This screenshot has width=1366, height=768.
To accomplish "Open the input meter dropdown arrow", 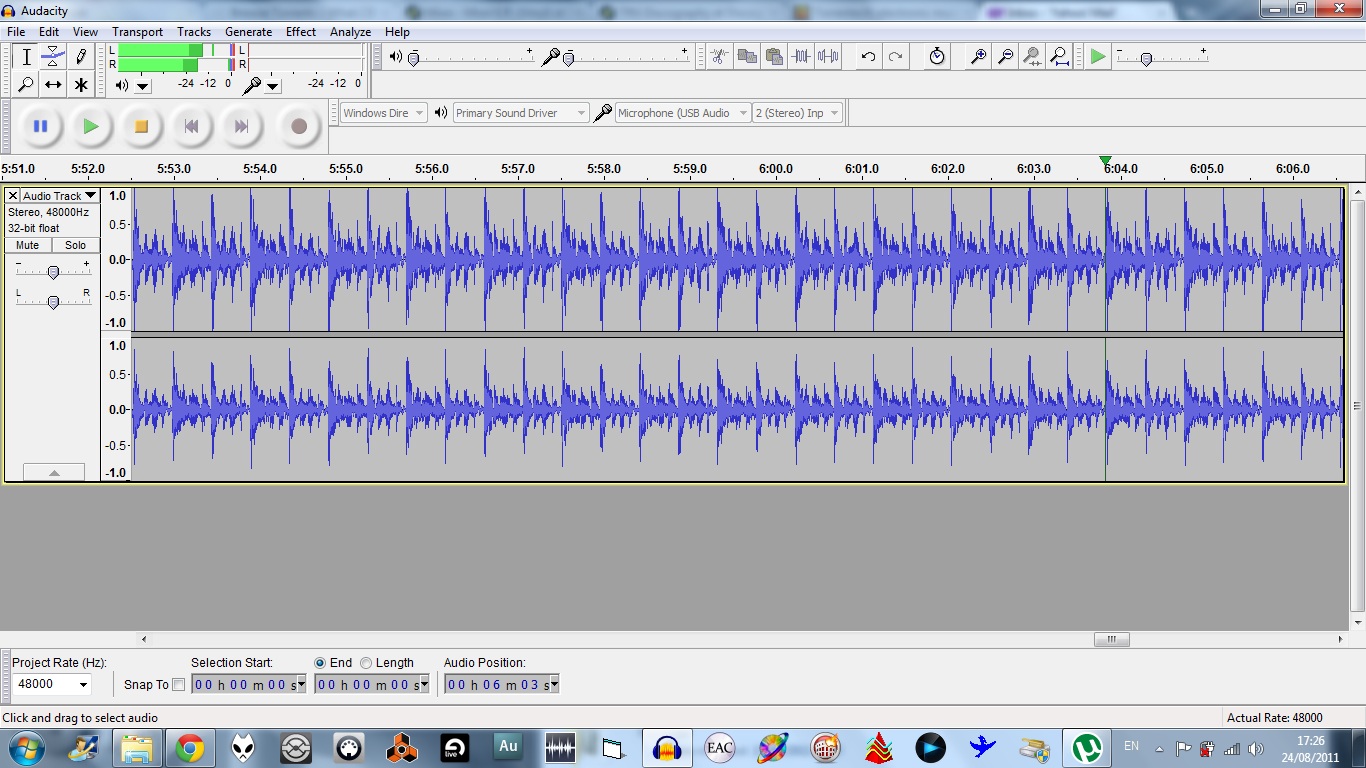I will point(273,85).
